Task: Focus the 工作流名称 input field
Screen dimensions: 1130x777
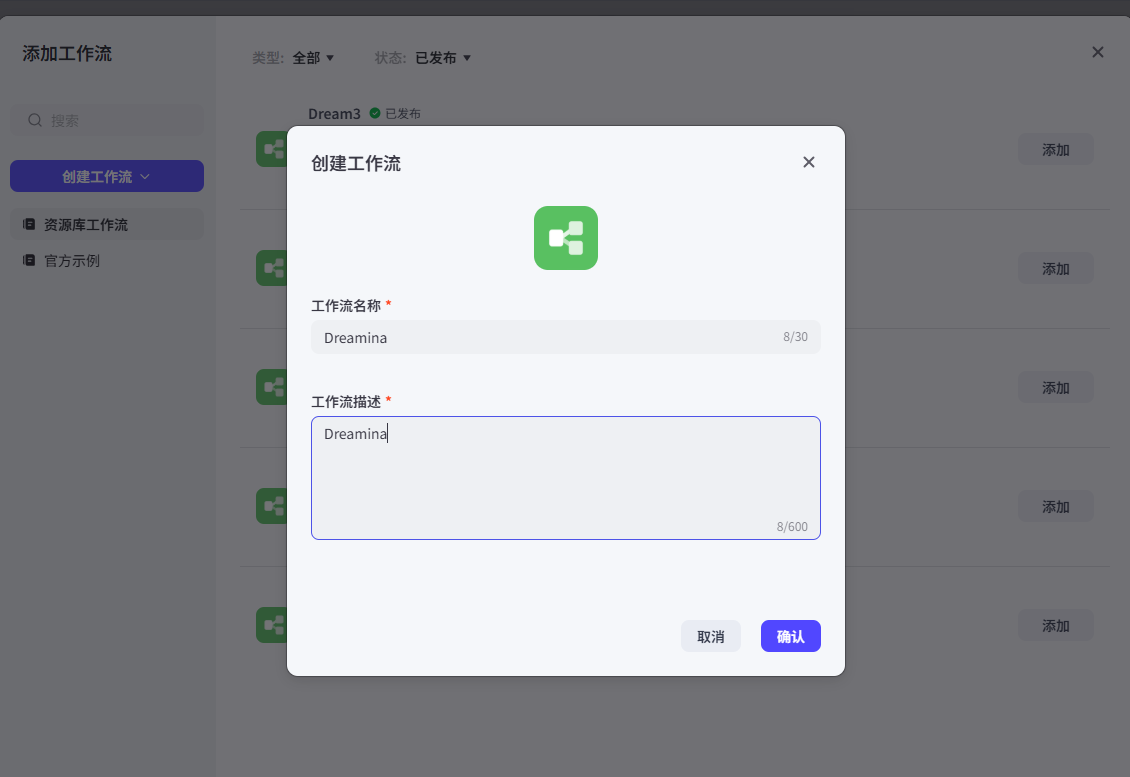Action: (x=566, y=337)
